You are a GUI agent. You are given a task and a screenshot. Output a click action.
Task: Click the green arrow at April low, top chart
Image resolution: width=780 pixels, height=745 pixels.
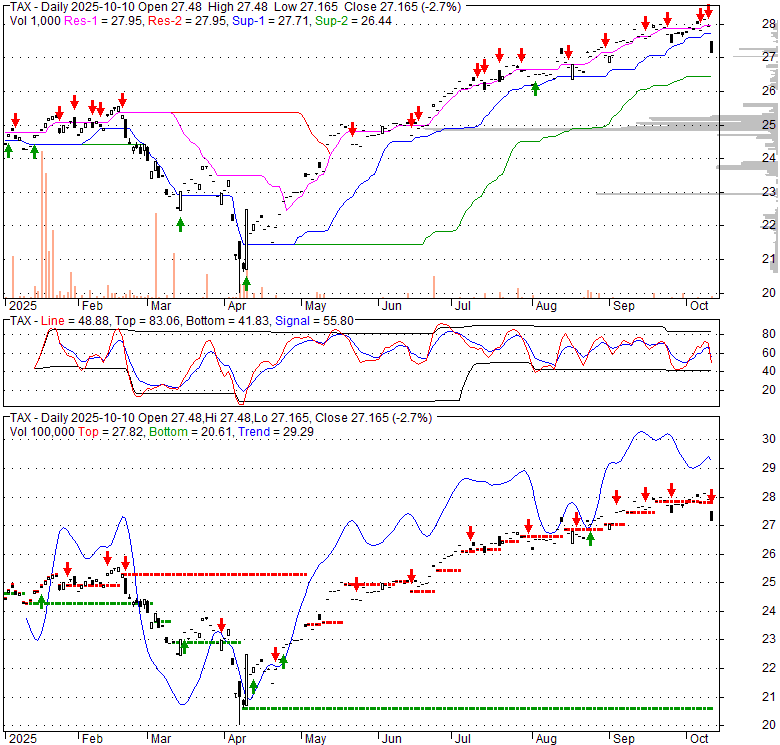[246, 283]
